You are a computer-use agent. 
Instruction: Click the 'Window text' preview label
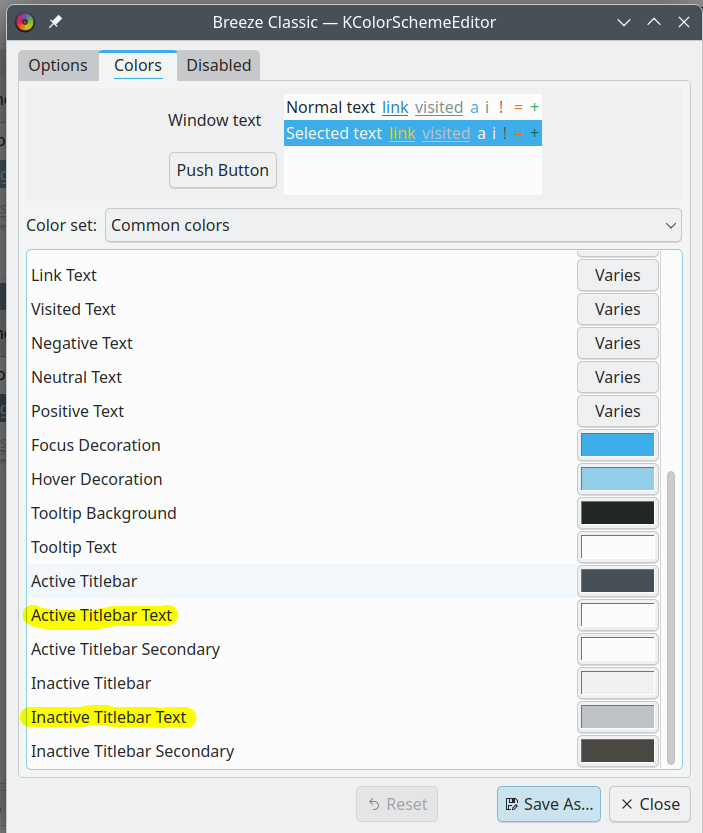click(215, 120)
